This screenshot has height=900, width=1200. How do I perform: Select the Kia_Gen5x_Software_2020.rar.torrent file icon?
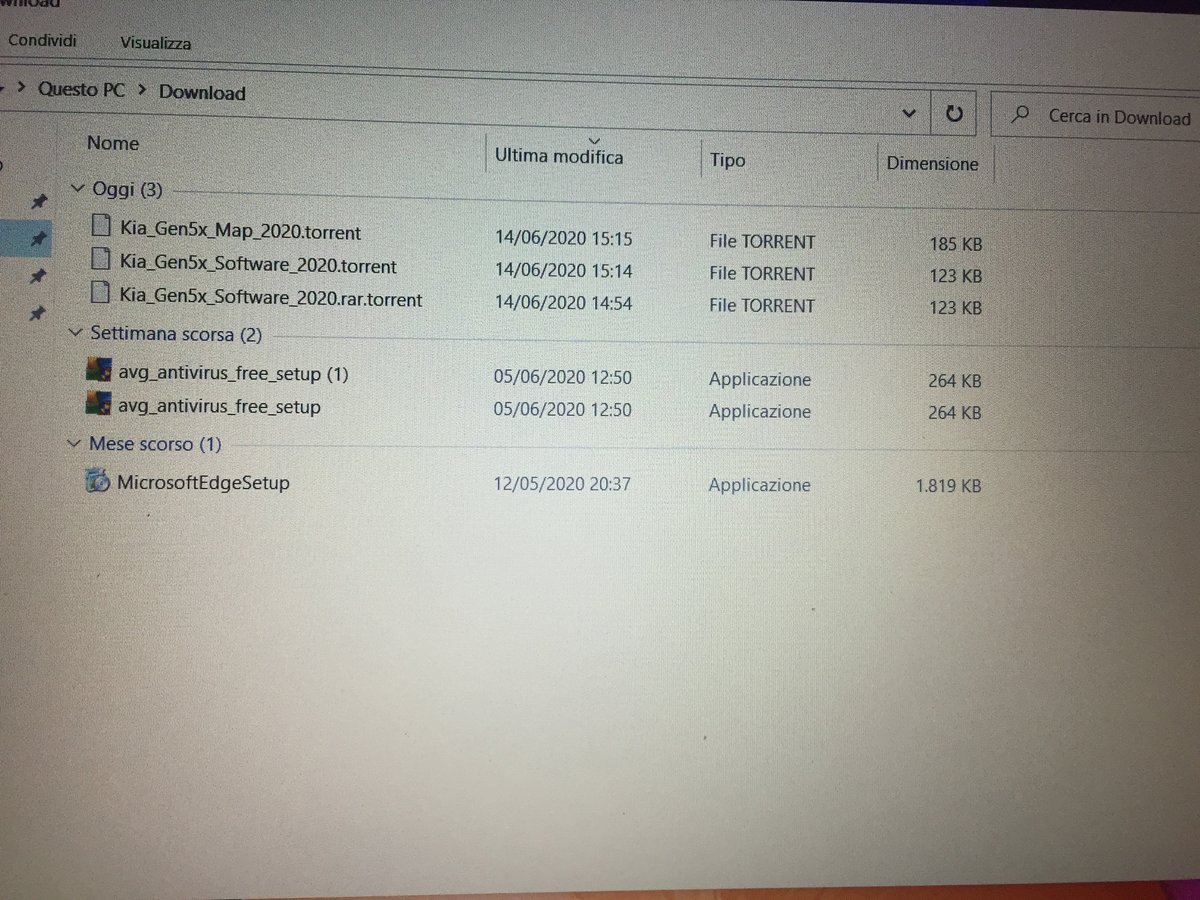[99, 294]
